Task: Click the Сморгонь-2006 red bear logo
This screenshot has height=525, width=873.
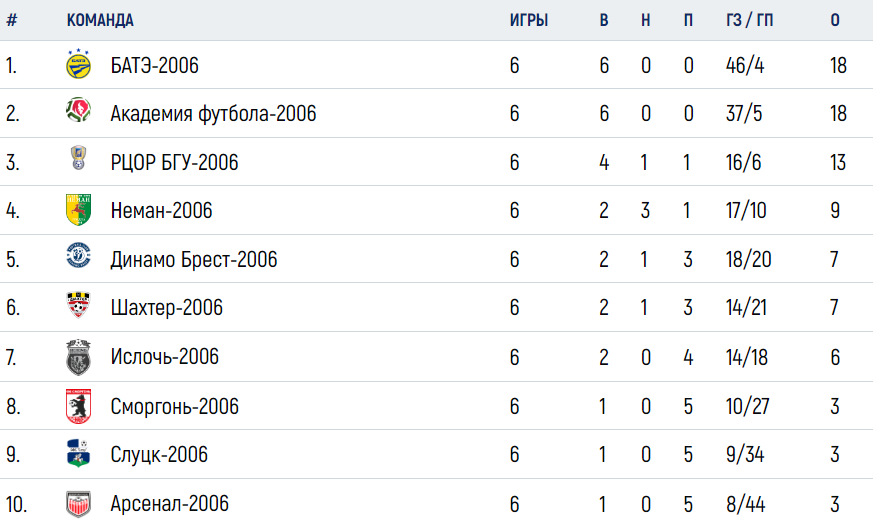Action: 79,406
